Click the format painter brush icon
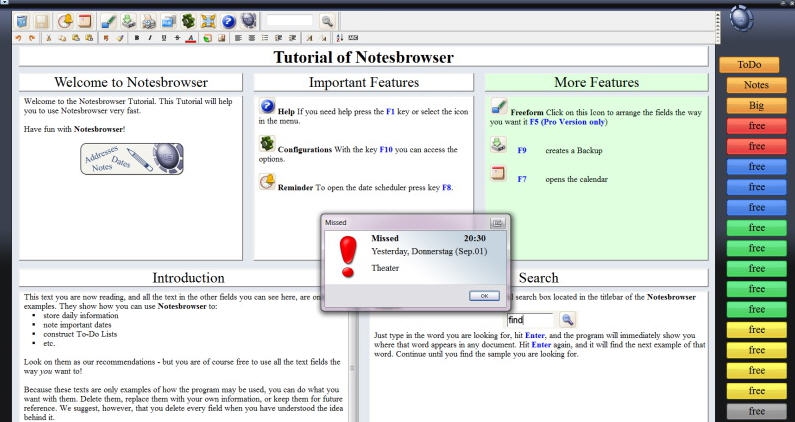 120,38
